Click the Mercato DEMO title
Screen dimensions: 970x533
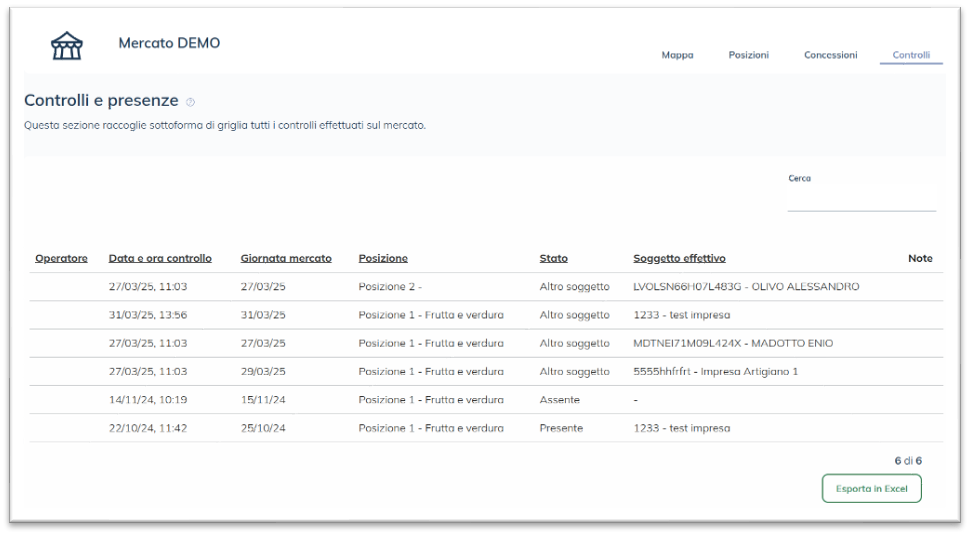(169, 43)
